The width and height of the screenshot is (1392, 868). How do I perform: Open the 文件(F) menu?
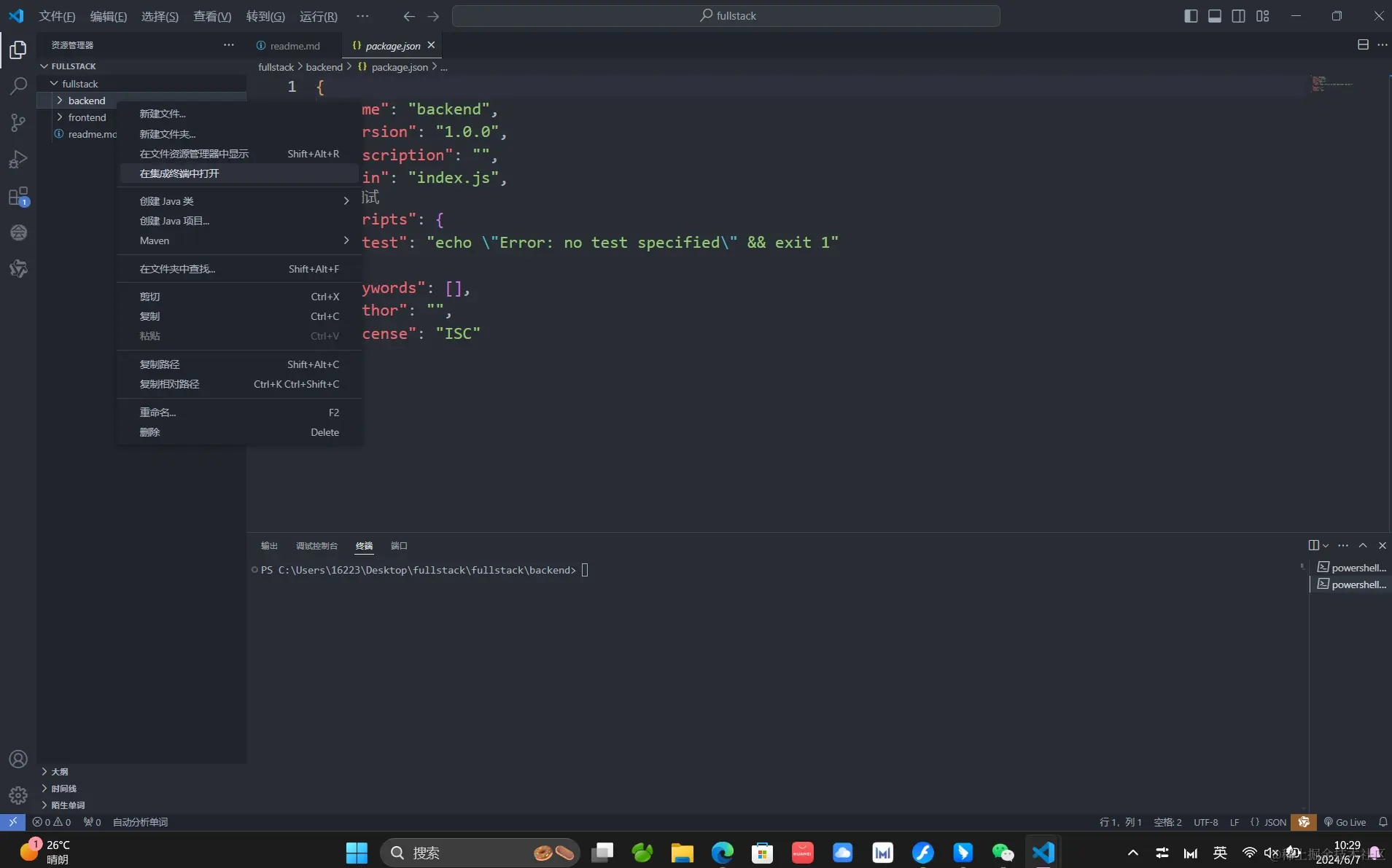click(57, 16)
